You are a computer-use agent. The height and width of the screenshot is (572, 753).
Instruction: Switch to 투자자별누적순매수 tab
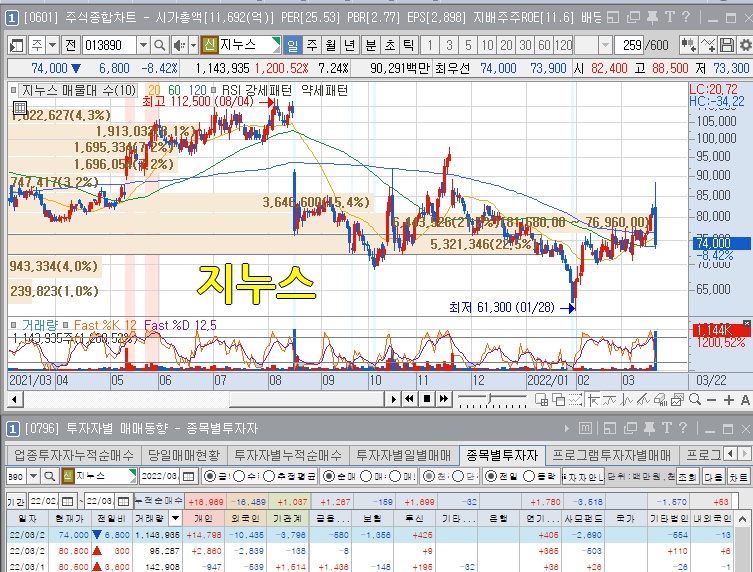pos(288,454)
